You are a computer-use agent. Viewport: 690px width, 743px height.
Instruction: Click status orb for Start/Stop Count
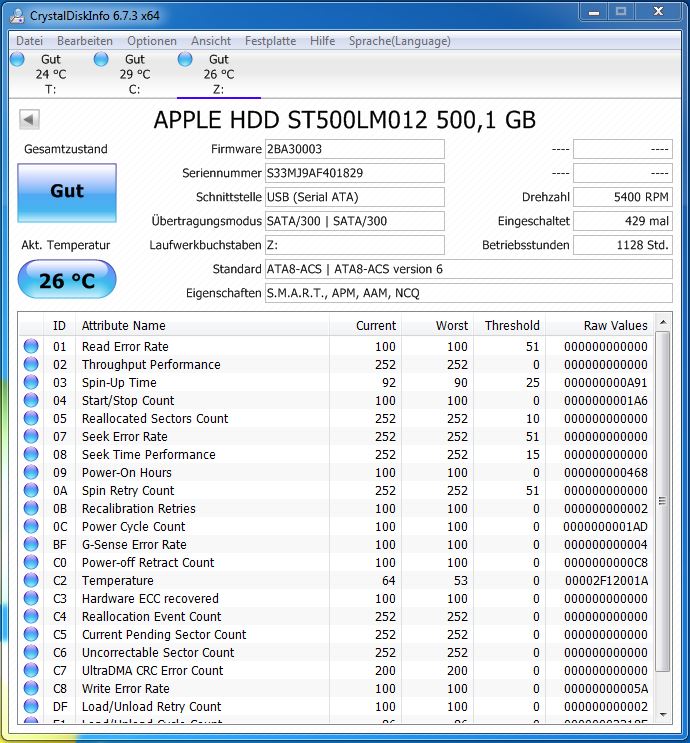tap(31, 400)
